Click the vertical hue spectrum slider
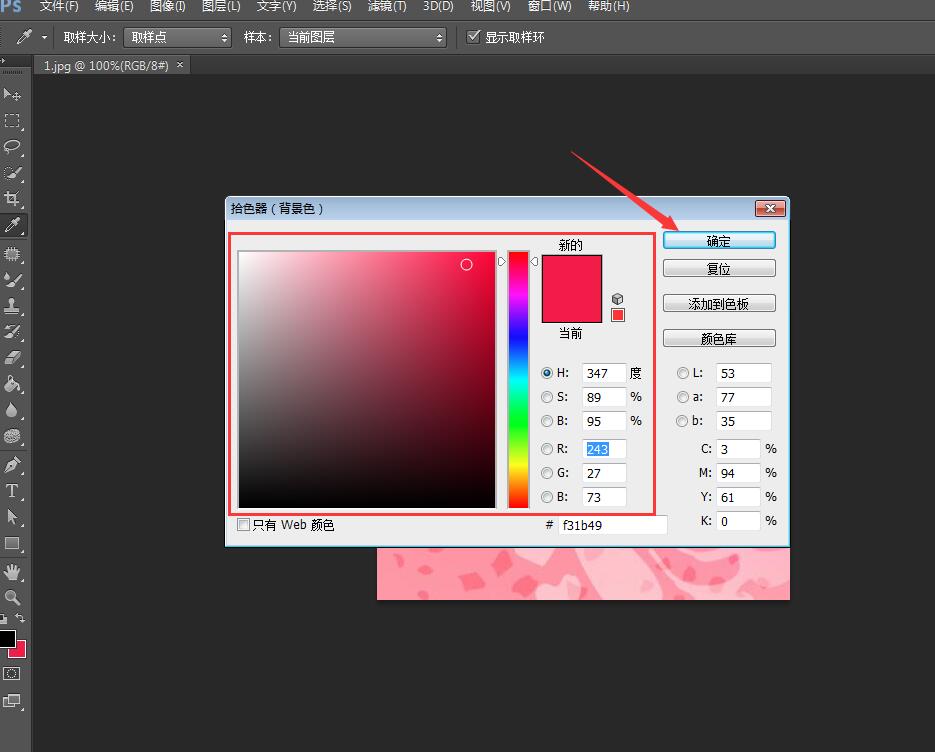 point(518,380)
